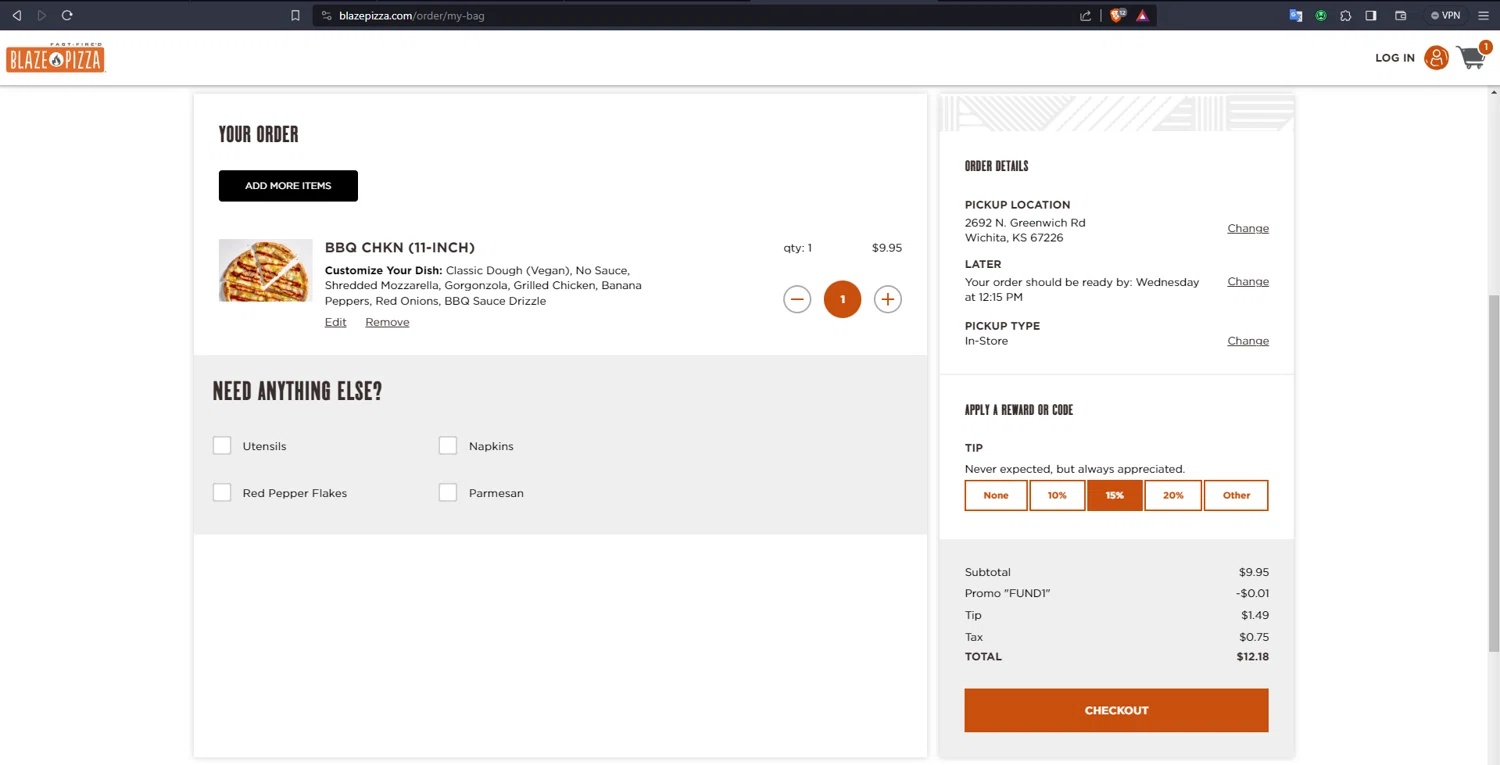Select the 20% tip option
The image size is (1500, 765).
(1173, 495)
